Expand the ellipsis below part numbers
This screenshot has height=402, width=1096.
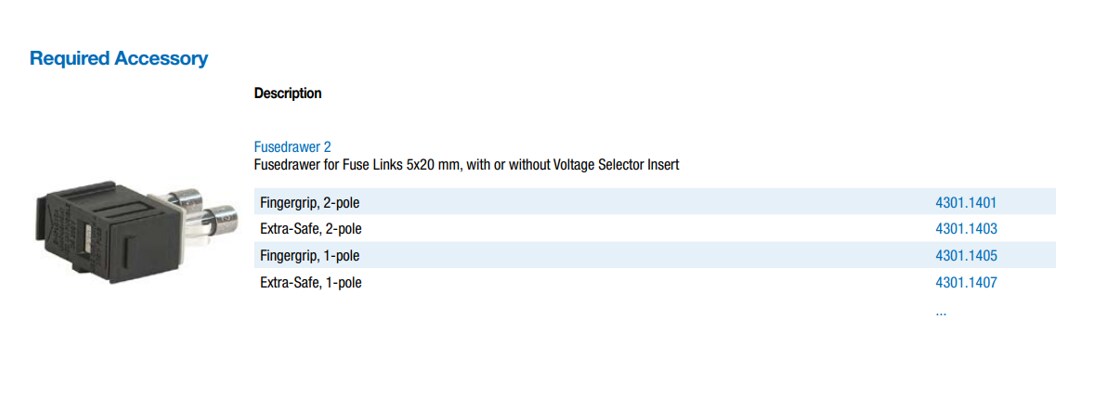(x=940, y=312)
